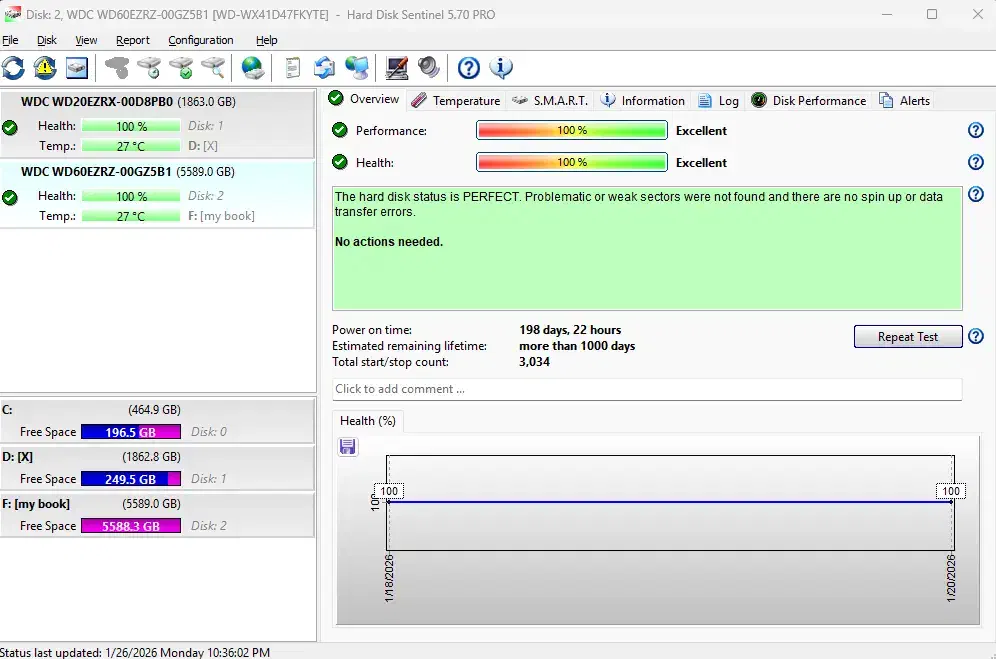This screenshot has height=659, width=996.
Task: Click the blue question mark toolbar icon
Action: click(x=469, y=68)
